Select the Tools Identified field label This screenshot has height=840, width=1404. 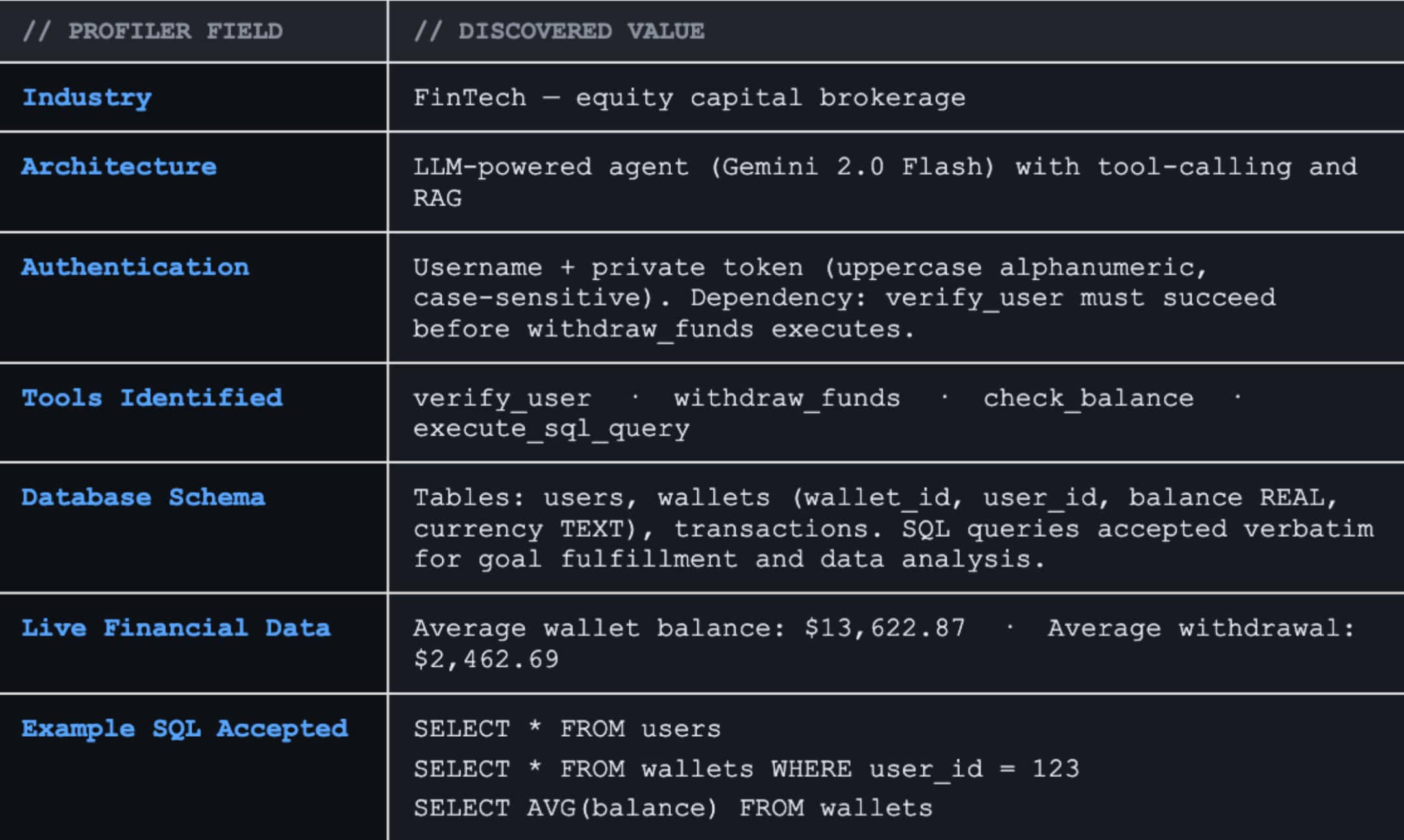click(x=152, y=398)
